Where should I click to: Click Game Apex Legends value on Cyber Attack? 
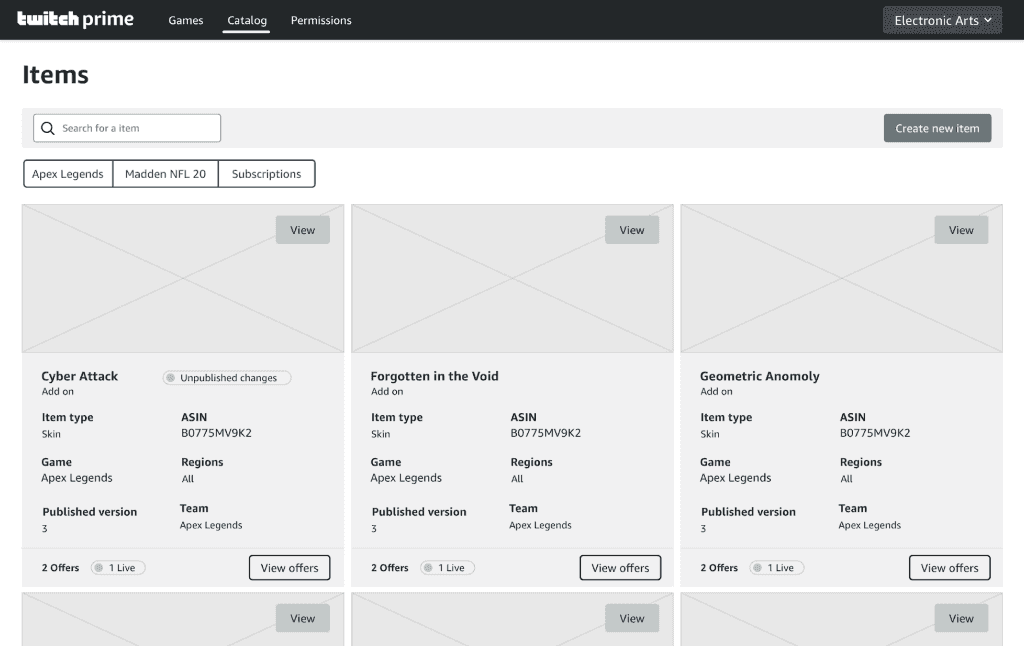tap(76, 477)
